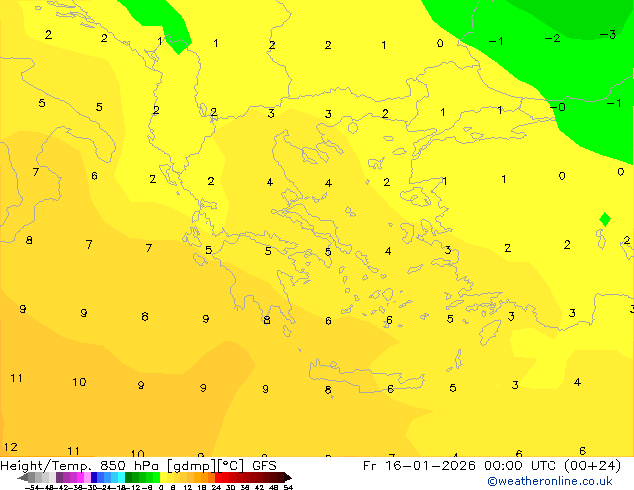Select the dark blue legend swatch

pyautogui.click(x=94, y=477)
